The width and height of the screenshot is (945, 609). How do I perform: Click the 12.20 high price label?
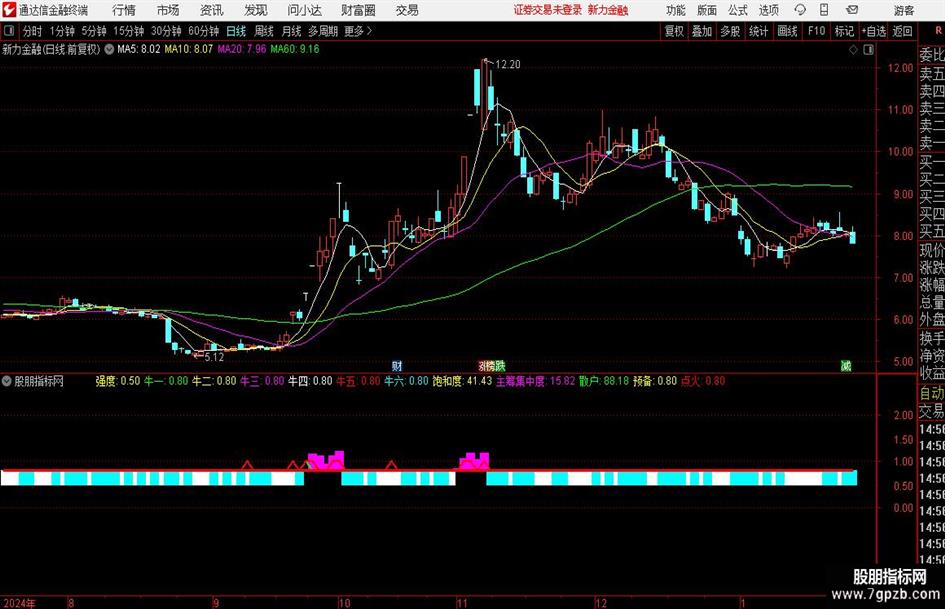[507, 65]
